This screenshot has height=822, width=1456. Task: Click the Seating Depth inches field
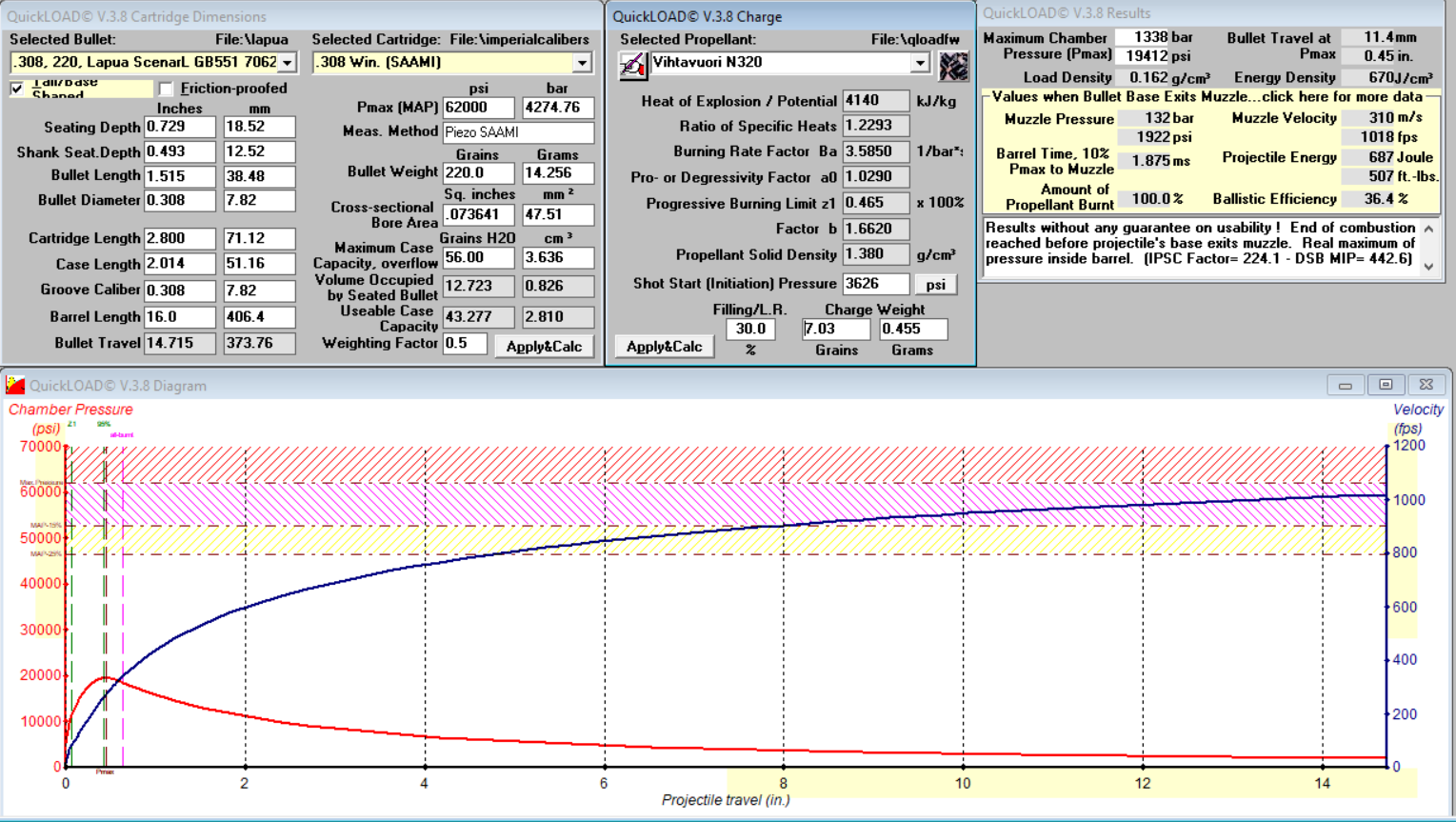(180, 127)
